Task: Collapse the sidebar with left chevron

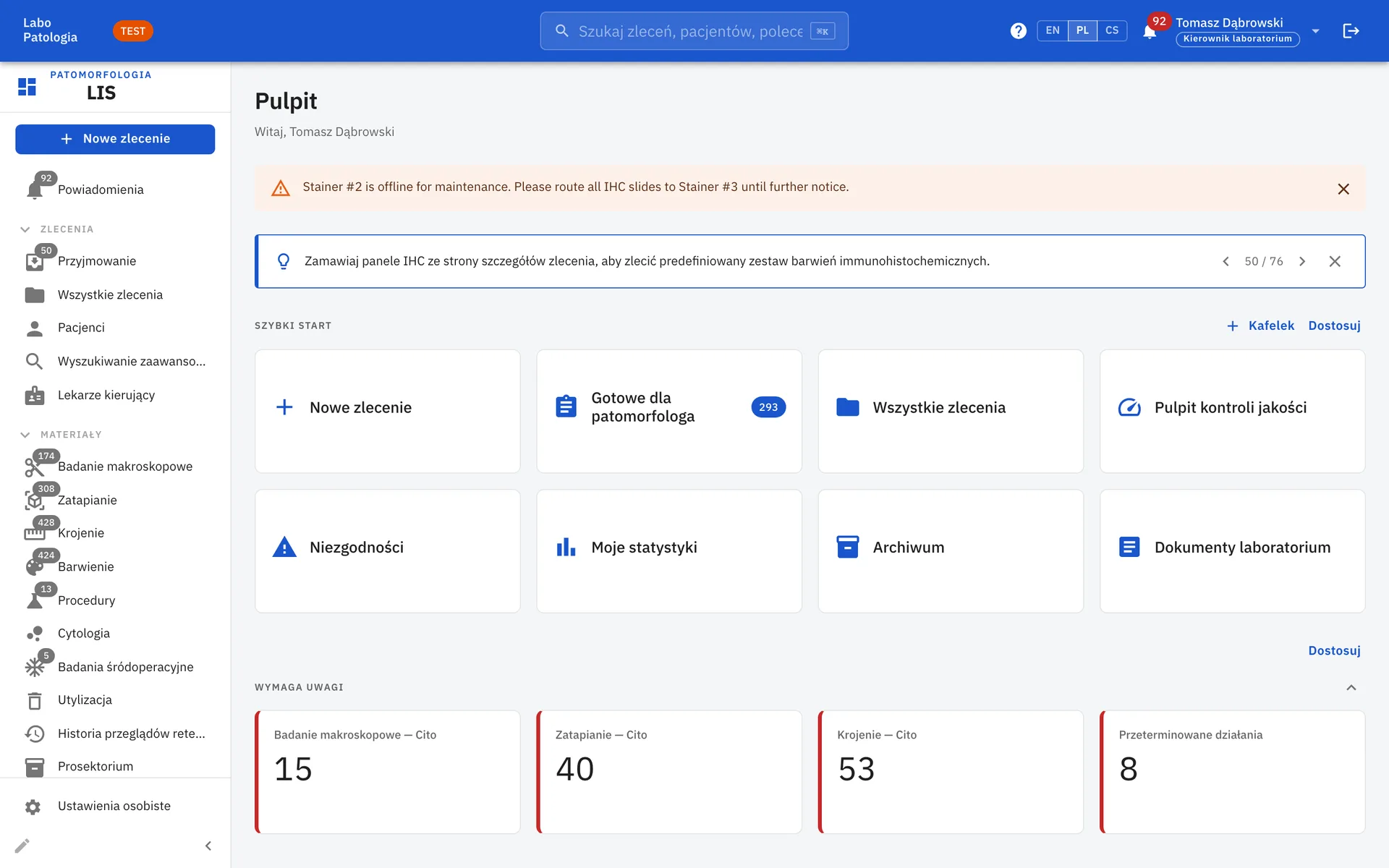Action: 208,846
